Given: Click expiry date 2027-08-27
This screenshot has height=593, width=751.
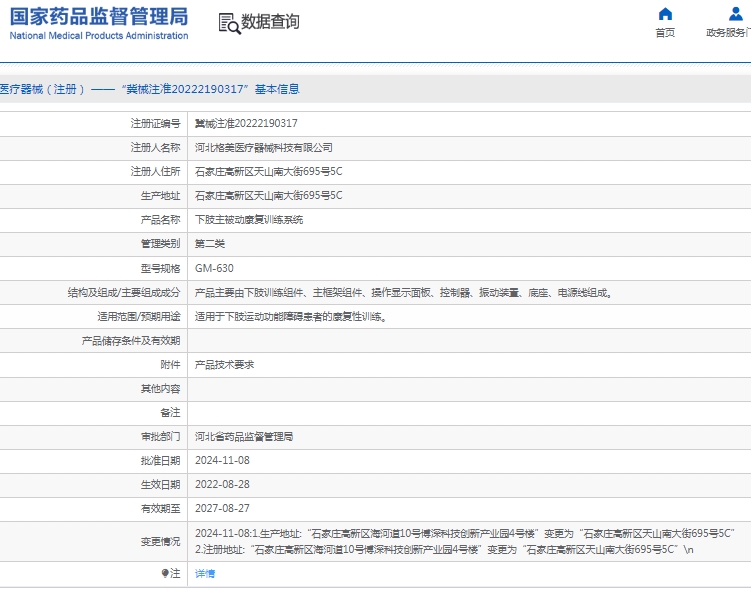Looking at the screenshot, I should coord(222,508).
